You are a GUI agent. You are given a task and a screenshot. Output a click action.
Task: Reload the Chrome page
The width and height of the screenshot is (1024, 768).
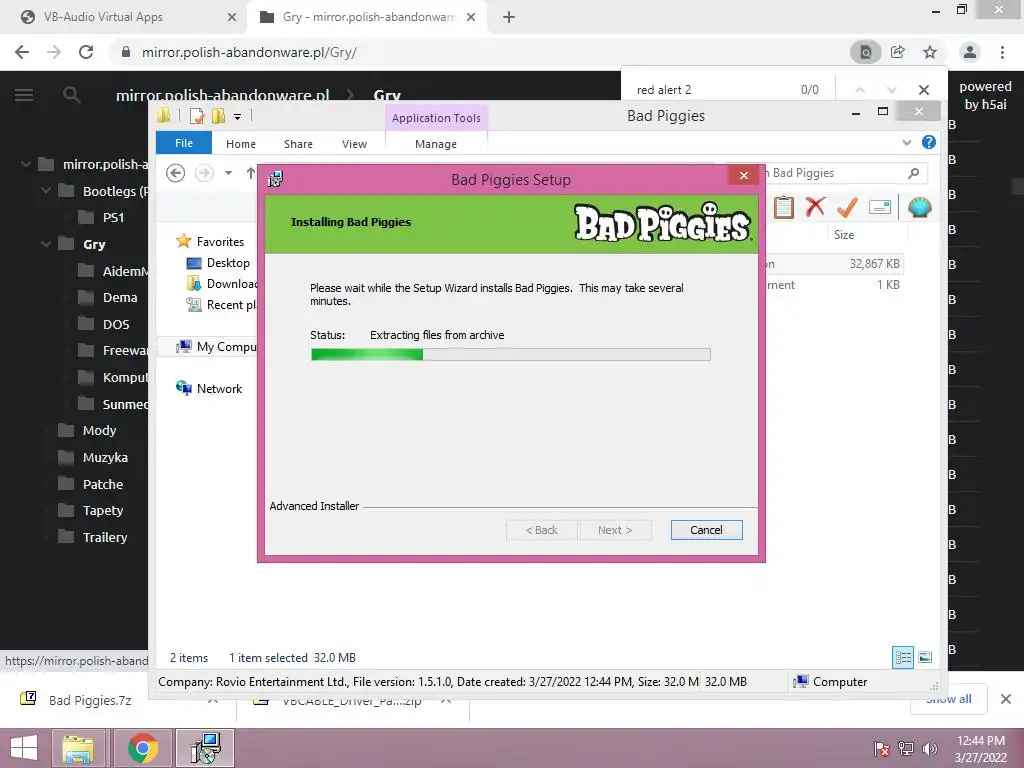coord(86,52)
